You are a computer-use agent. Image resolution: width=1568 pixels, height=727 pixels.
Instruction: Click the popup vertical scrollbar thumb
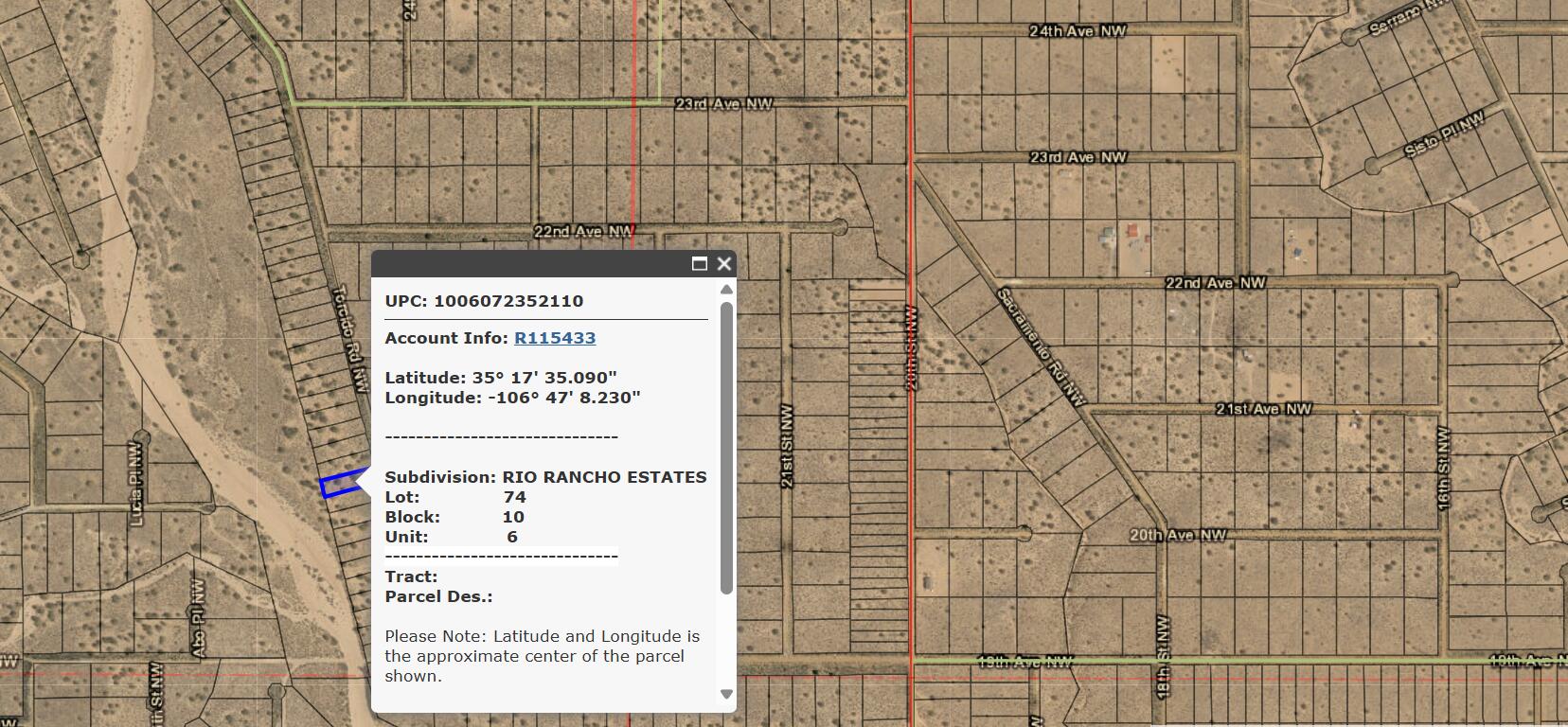pyautogui.click(x=726, y=445)
